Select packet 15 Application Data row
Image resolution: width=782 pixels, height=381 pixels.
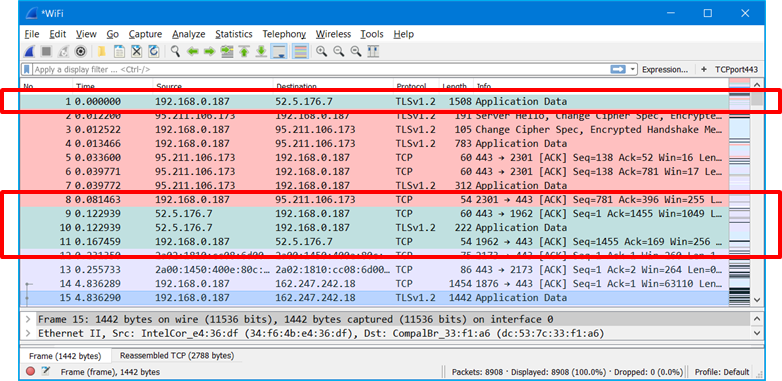tap(374, 298)
